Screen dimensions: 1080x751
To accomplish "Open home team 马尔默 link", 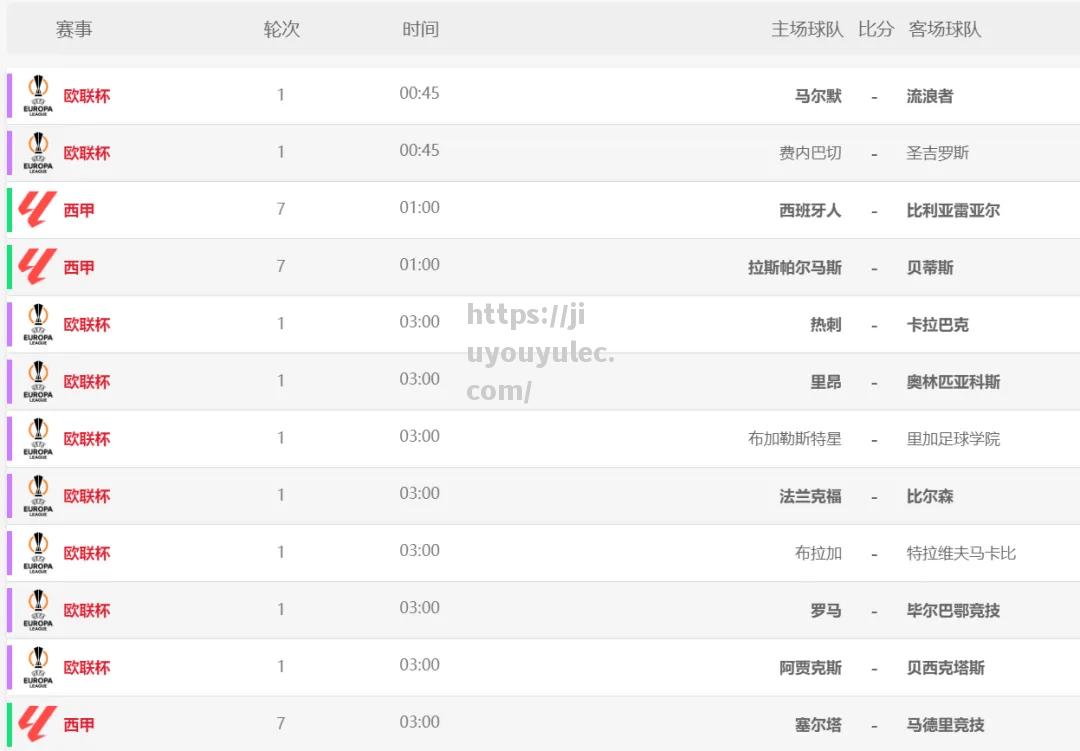I will coord(818,96).
